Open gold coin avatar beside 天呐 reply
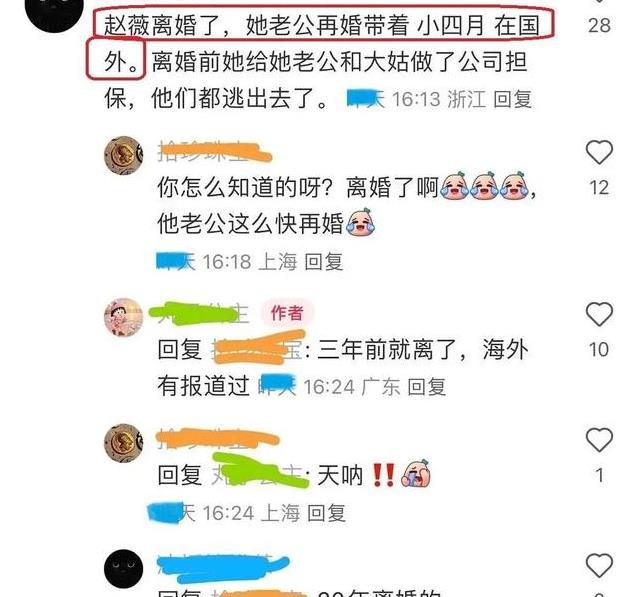This screenshot has height=597, width=636. coord(124,443)
